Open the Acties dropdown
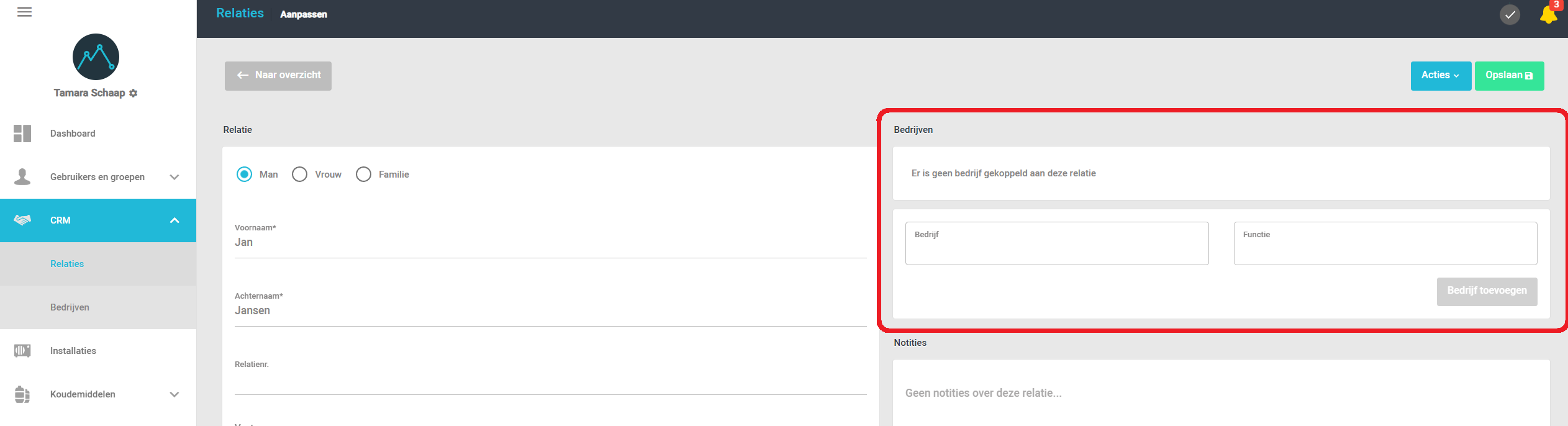The image size is (1568, 426). pos(1441,76)
